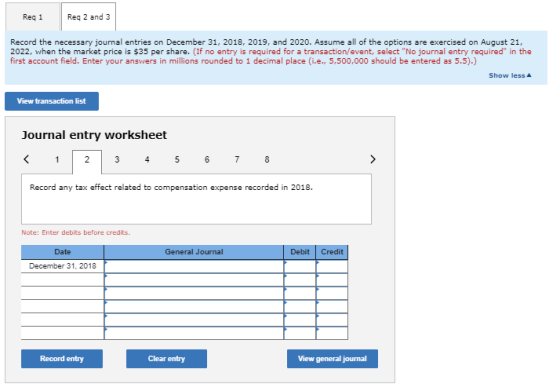Image resolution: width=560 pixels, height=391 pixels.
Task: Click the Credit cell in December 31, 2018 row
Action: pyautogui.click(x=332, y=266)
